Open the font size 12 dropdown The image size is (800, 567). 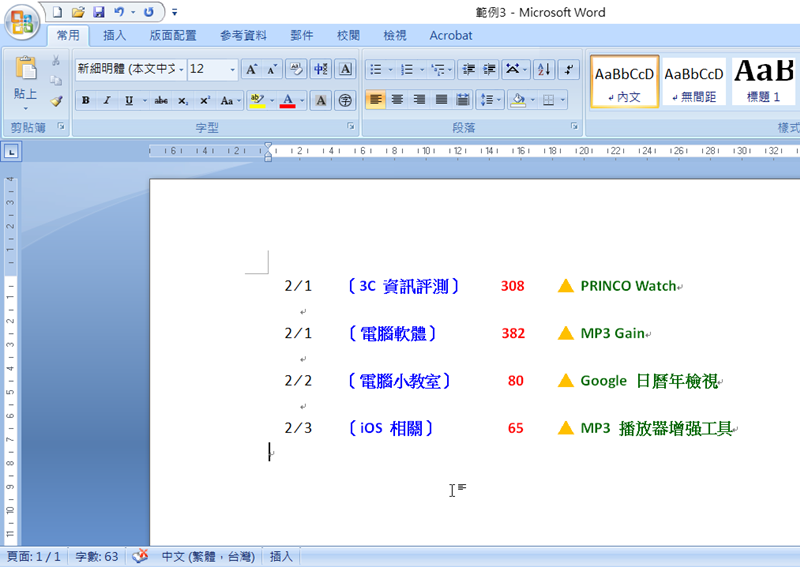pos(233,69)
